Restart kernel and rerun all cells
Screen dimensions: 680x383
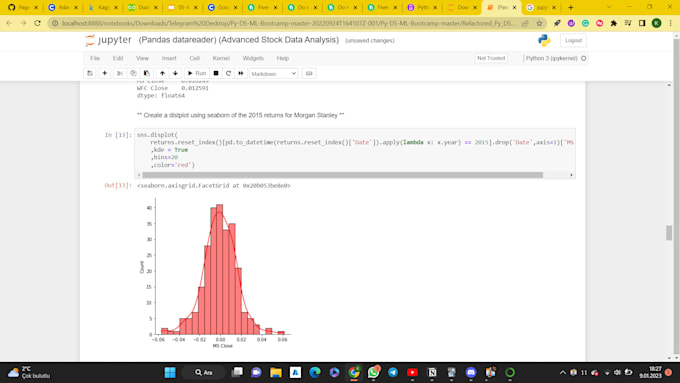[241, 73]
